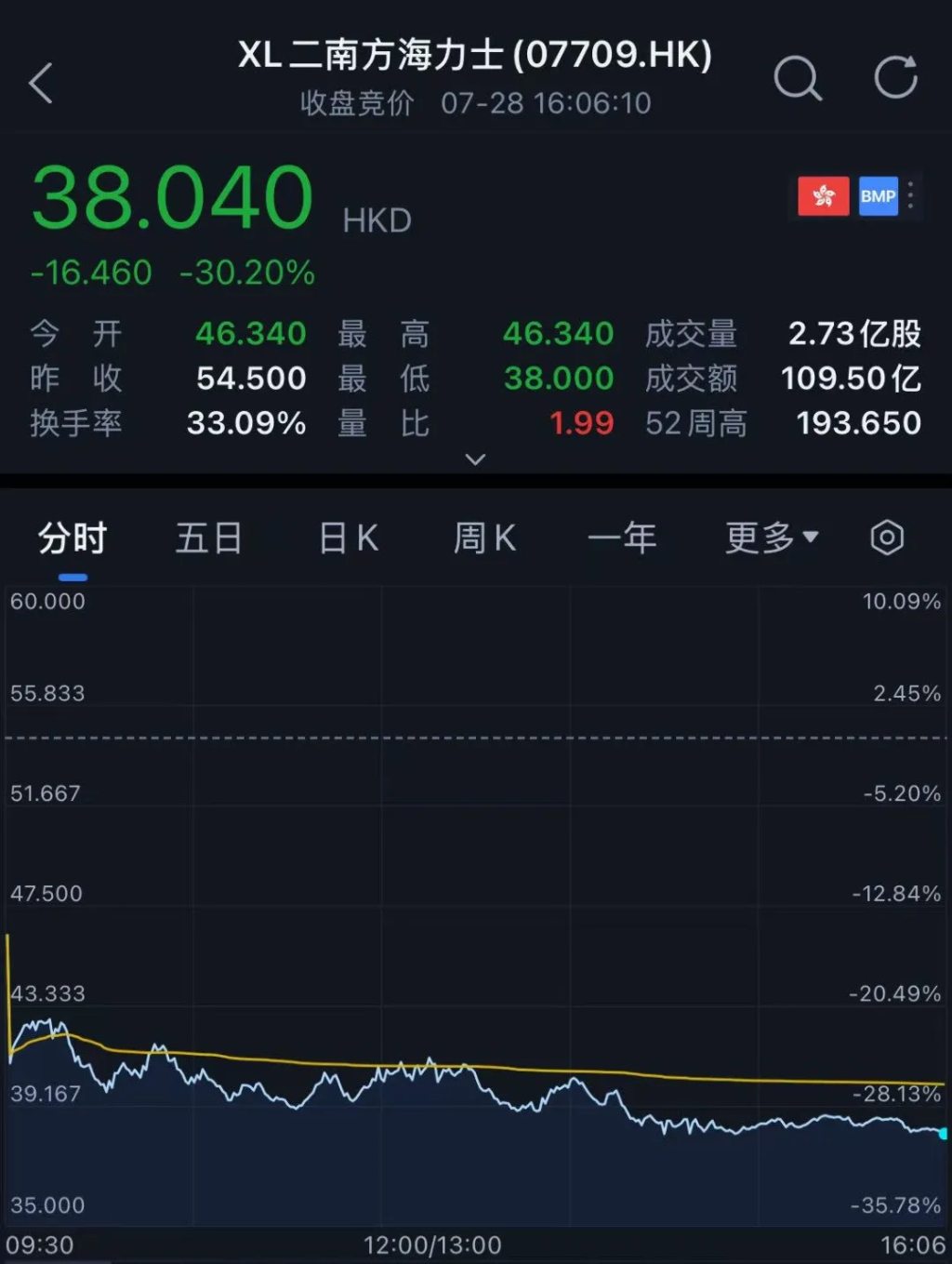Open the 更多 chart period dropdown

772,538
